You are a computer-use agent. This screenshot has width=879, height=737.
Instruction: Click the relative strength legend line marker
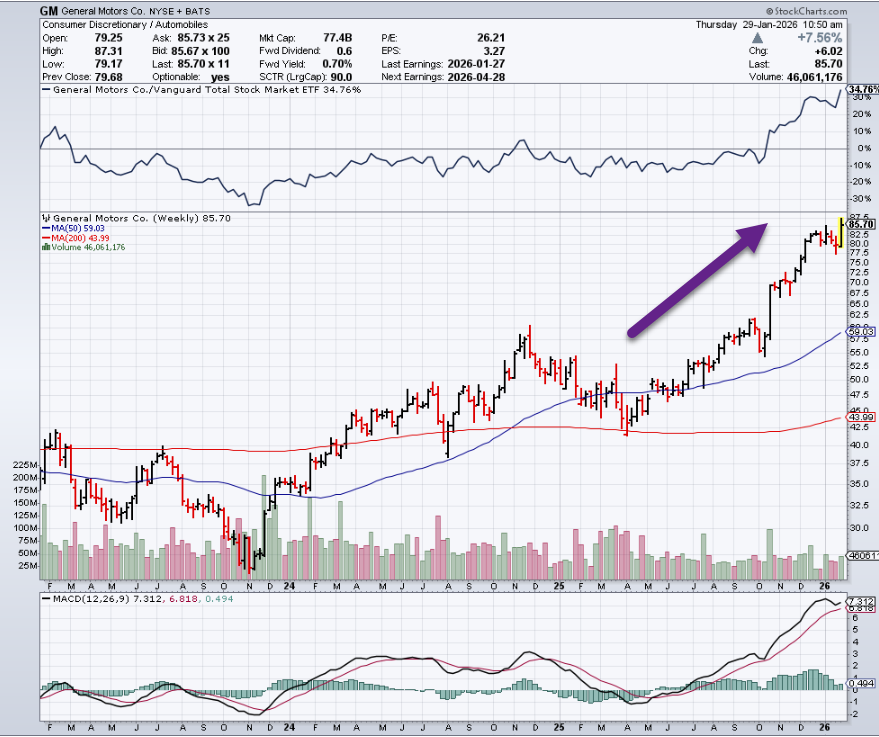coord(44,90)
